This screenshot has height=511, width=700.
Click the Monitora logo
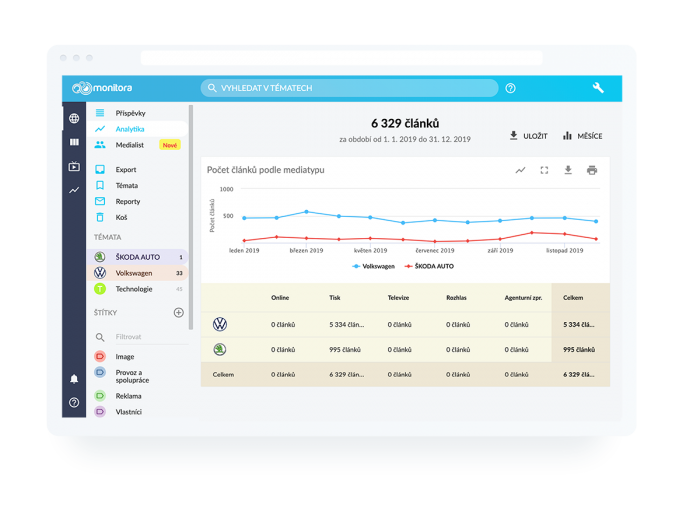click(102, 88)
